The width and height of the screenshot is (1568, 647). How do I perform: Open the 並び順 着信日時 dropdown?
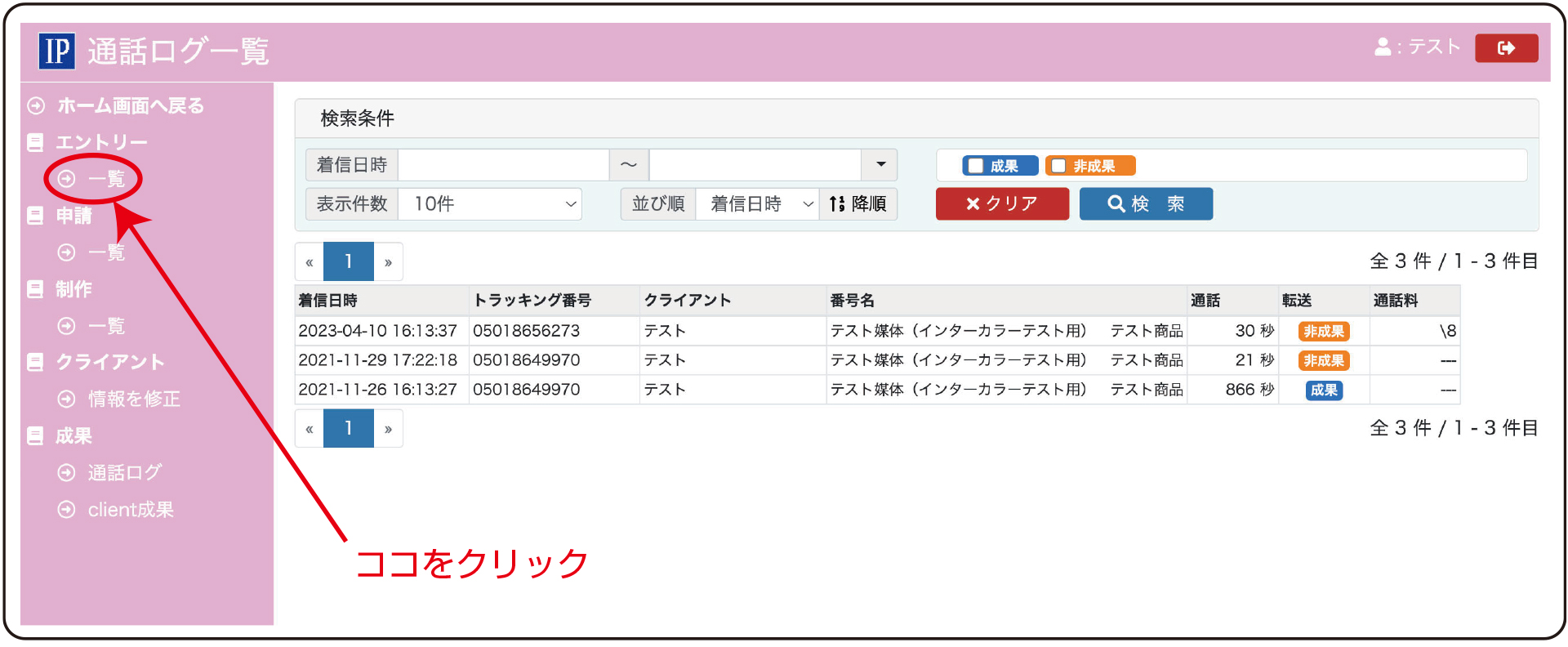click(x=758, y=203)
